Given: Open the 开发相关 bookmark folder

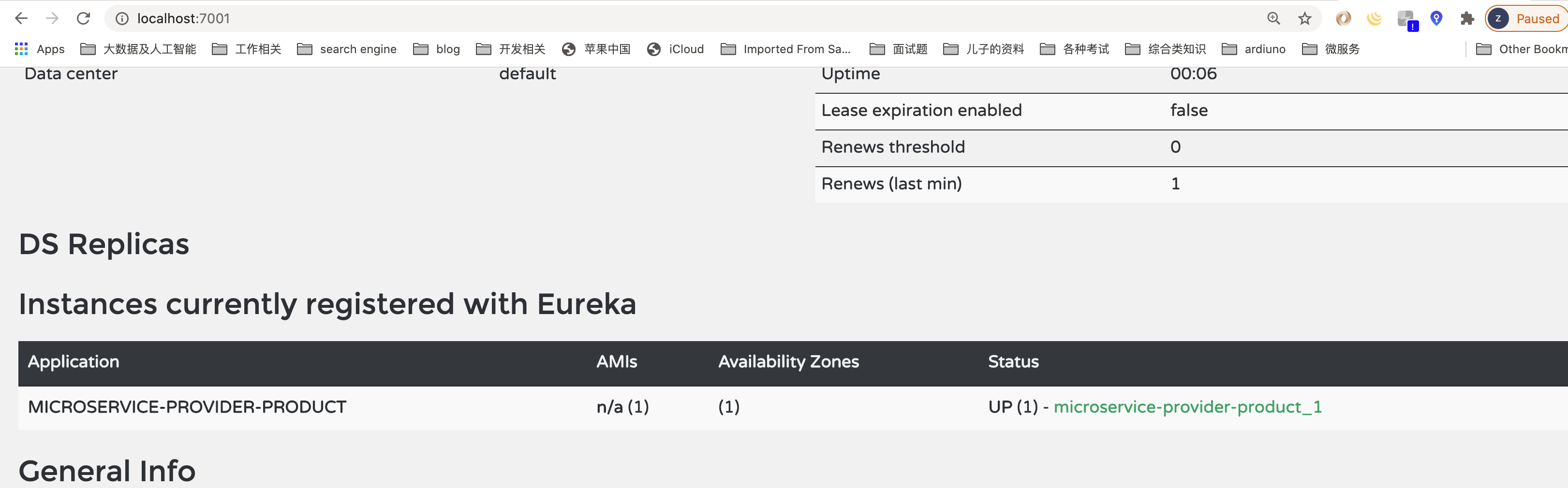Looking at the screenshot, I should pos(511,49).
